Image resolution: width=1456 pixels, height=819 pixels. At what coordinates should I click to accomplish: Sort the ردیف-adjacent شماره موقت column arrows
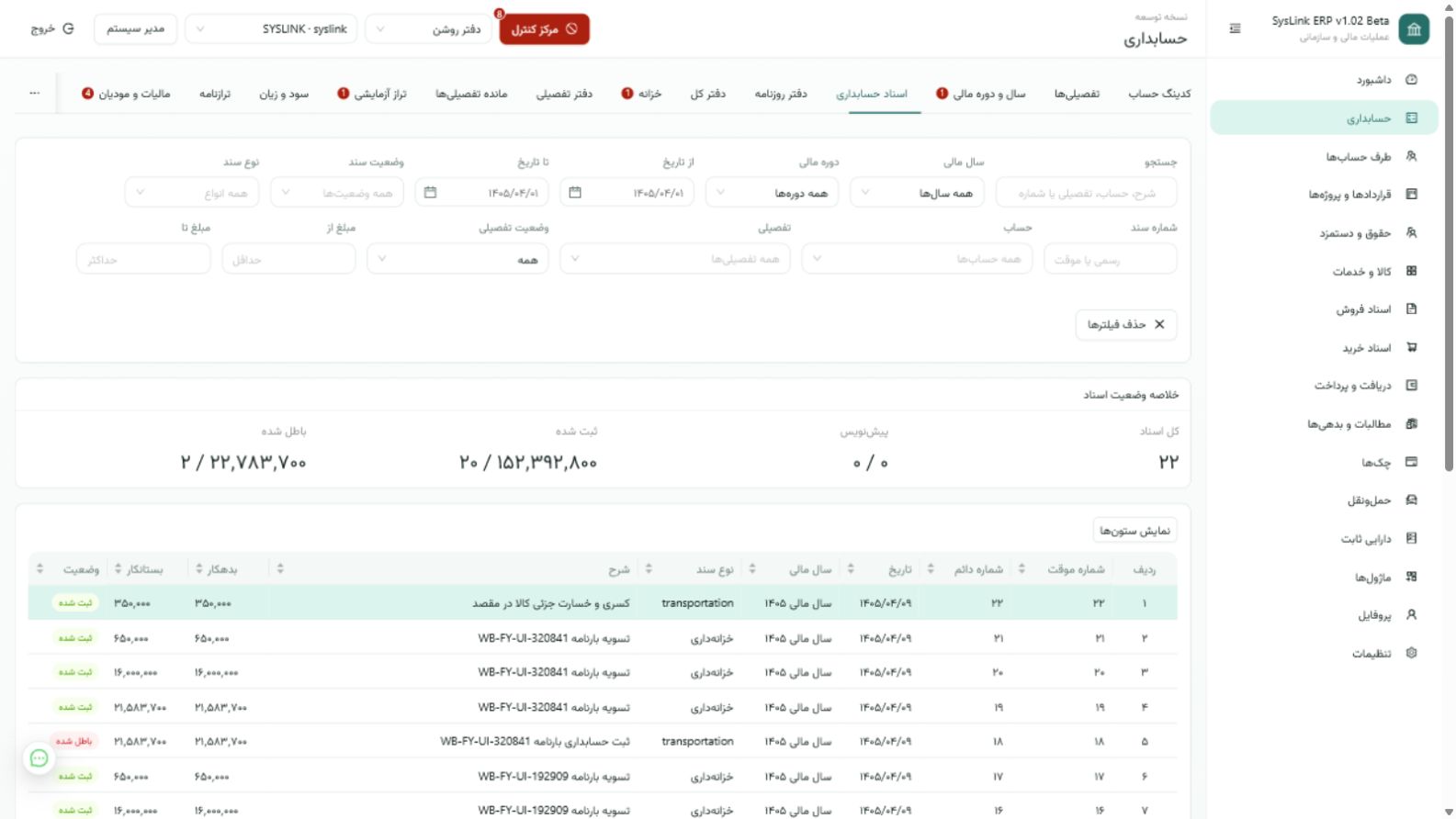1021,569
